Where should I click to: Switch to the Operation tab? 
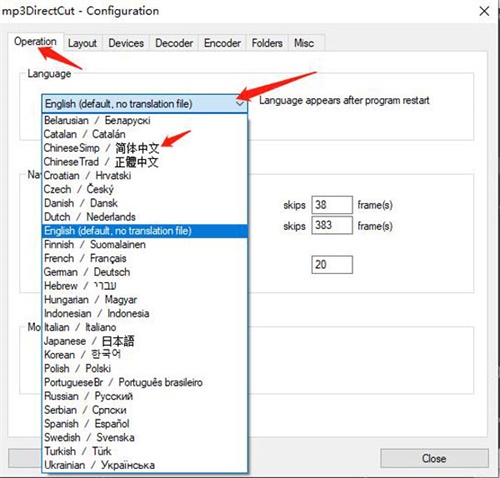[35, 42]
